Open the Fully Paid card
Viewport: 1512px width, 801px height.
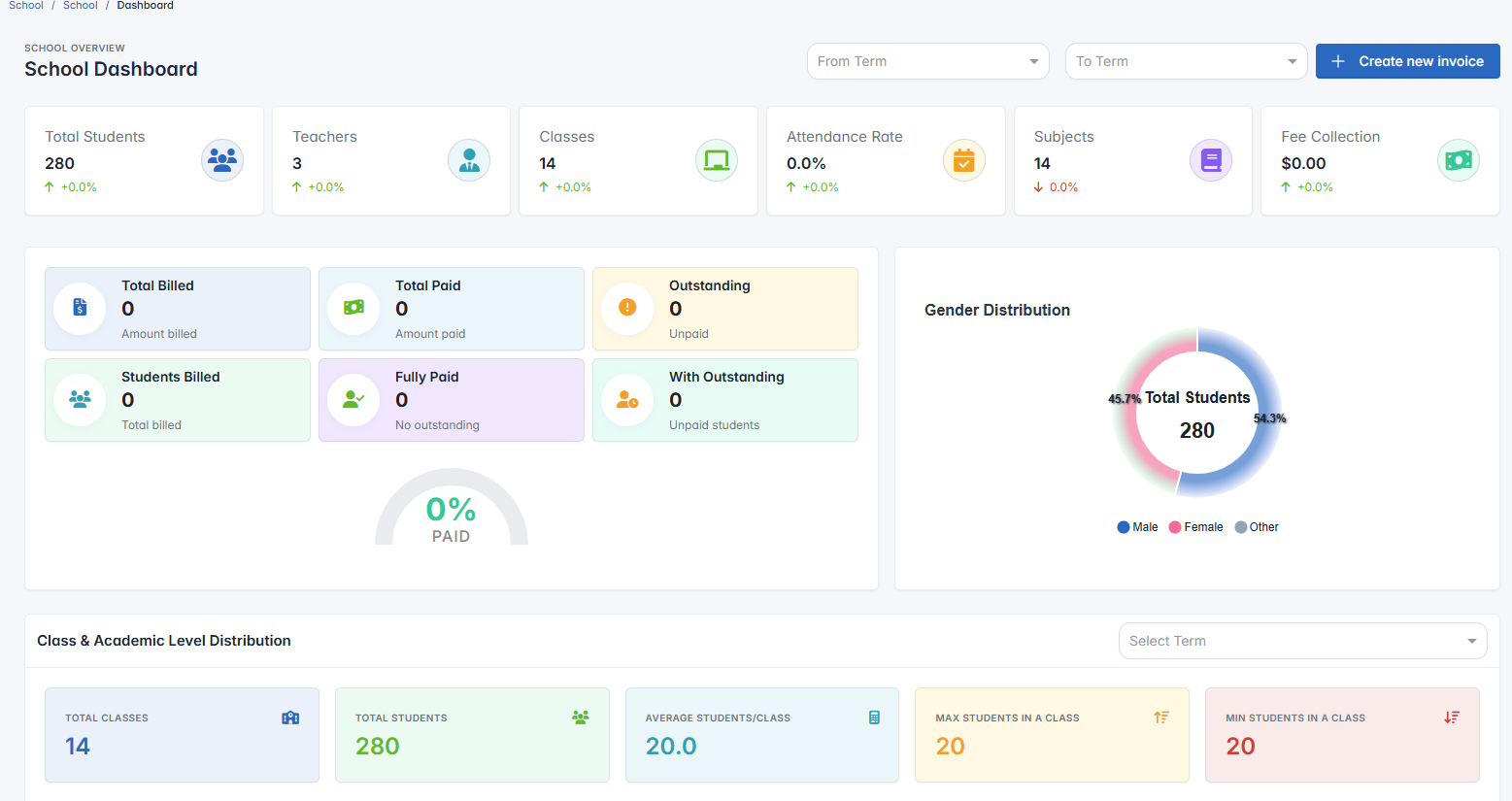[x=452, y=400]
